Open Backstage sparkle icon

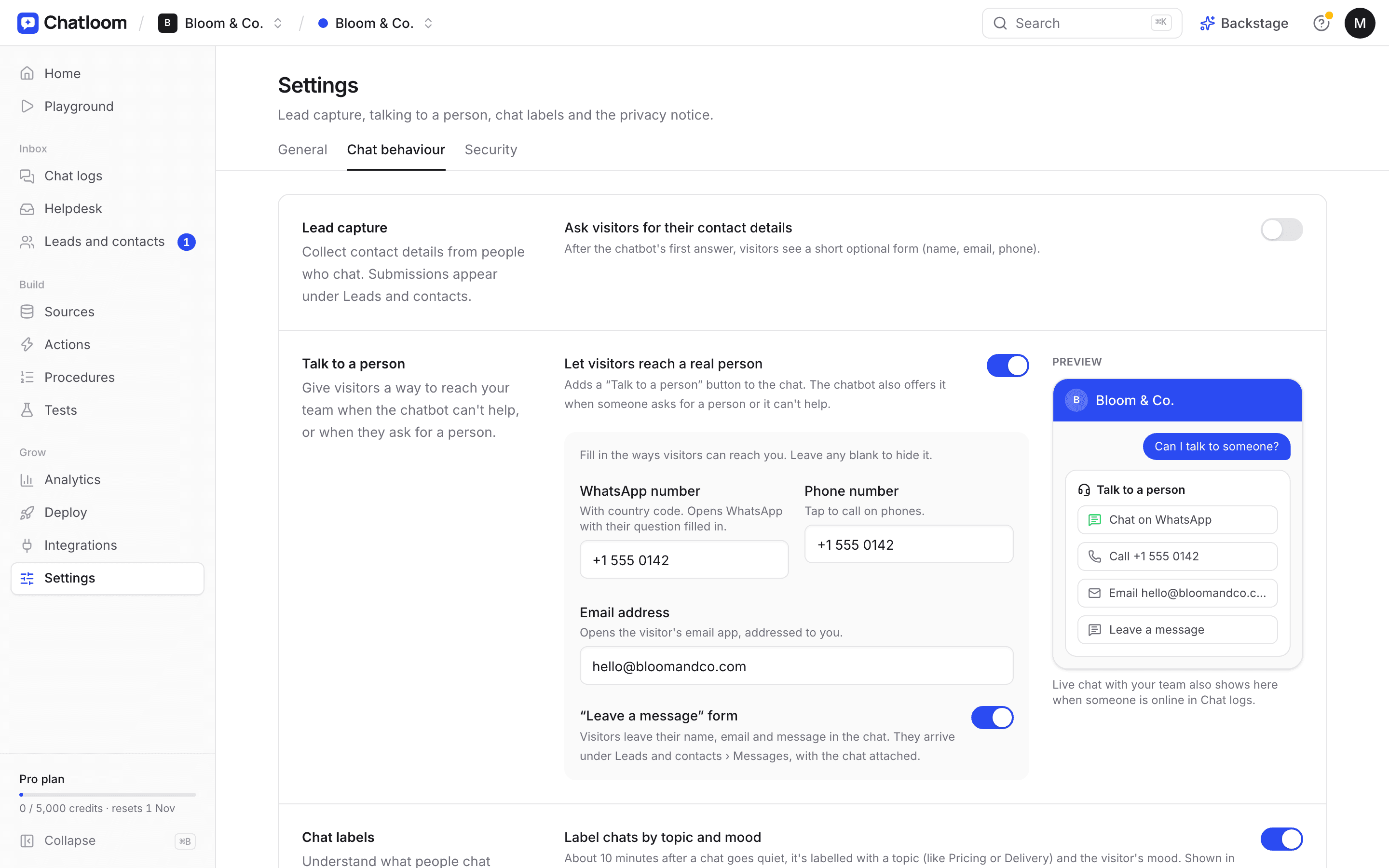tap(1207, 23)
